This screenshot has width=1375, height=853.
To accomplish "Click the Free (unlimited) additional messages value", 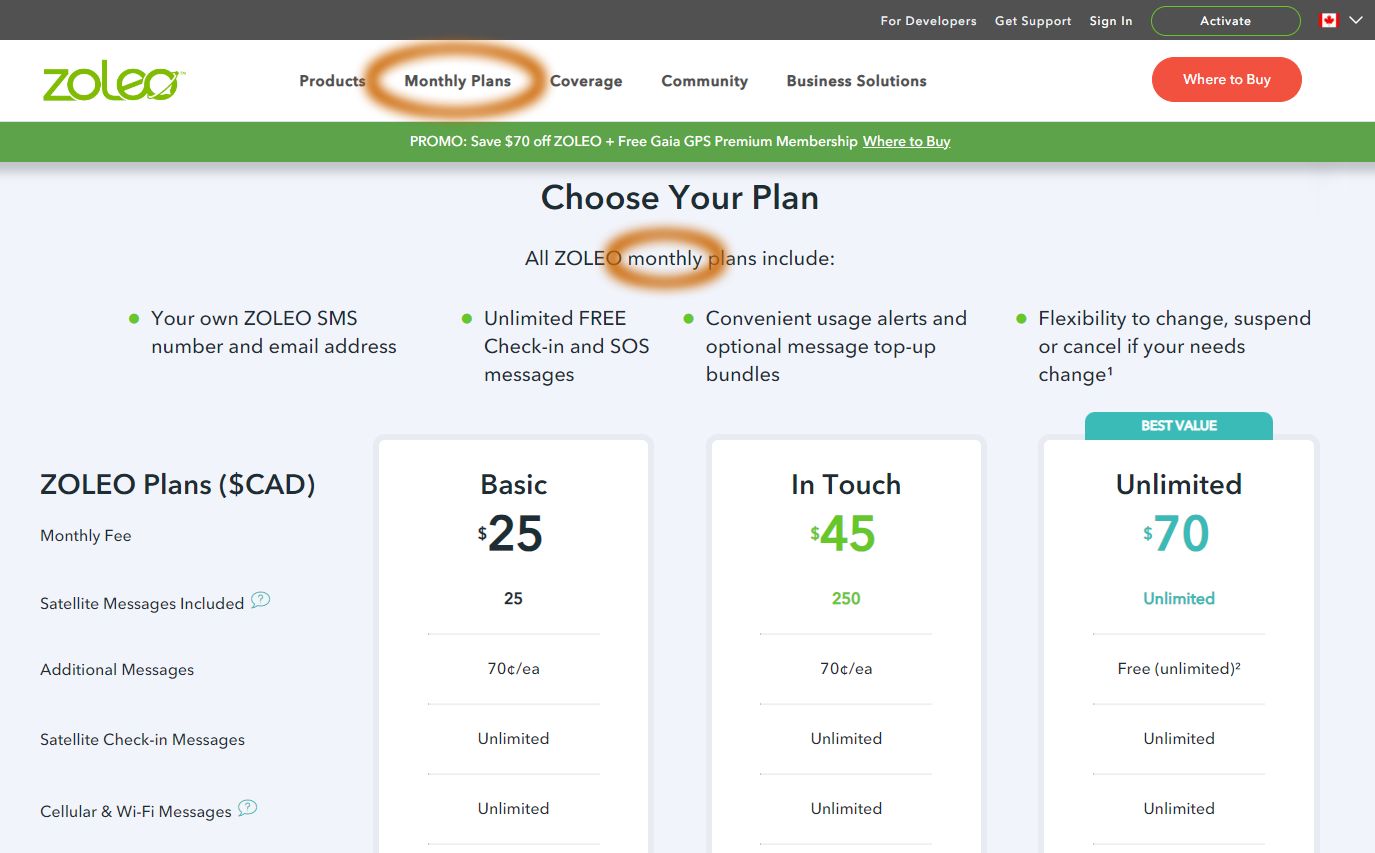I will [1179, 669].
